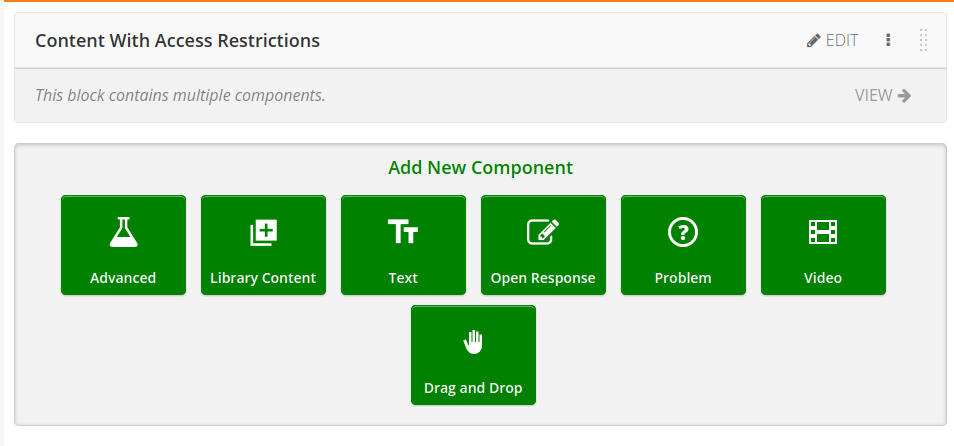The width and height of the screenshot is (954, 446).
Task: Add a Video component via its label
Action: point(823,278)
